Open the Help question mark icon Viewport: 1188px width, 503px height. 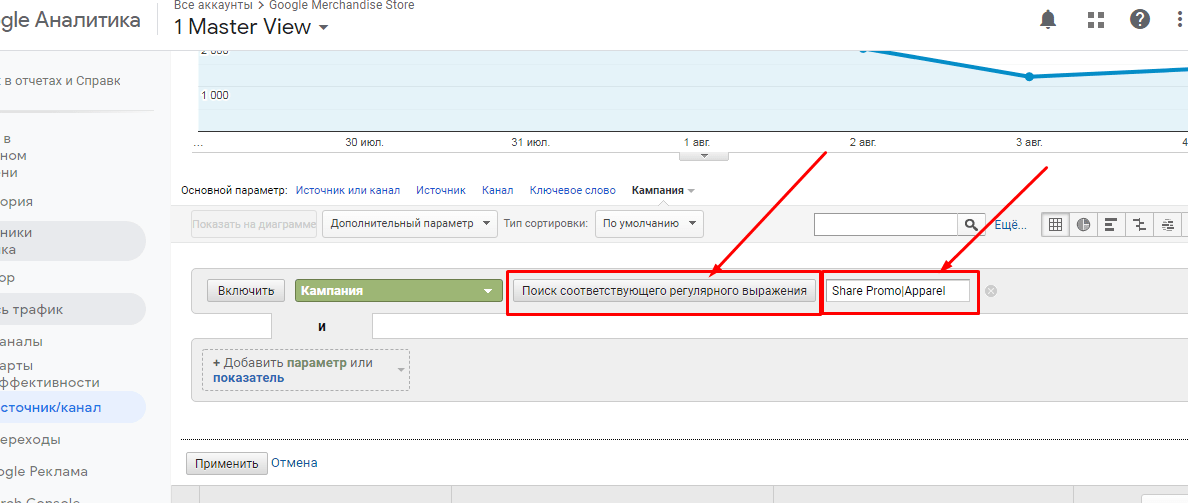[x=1140, y=19]
